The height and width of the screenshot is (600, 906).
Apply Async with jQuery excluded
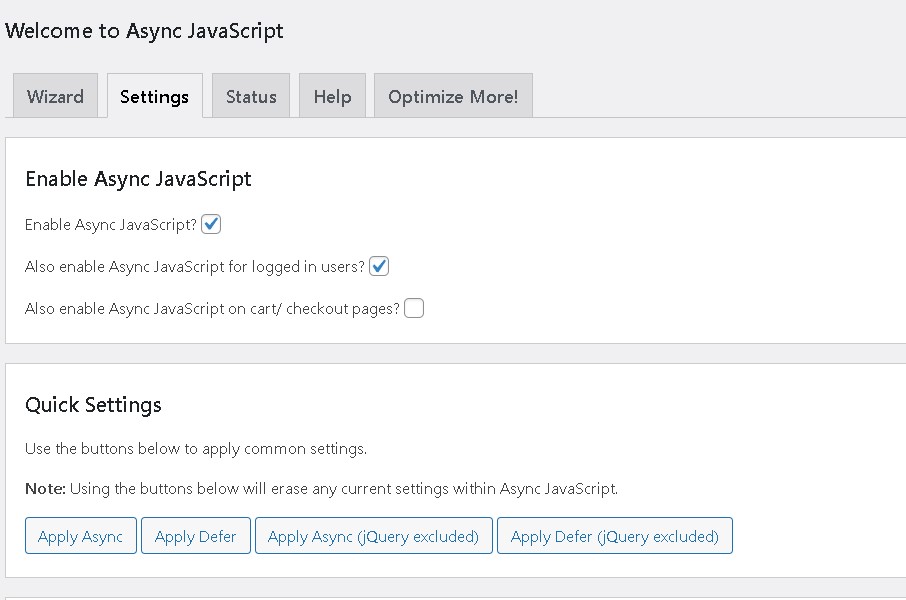[373, 536]
